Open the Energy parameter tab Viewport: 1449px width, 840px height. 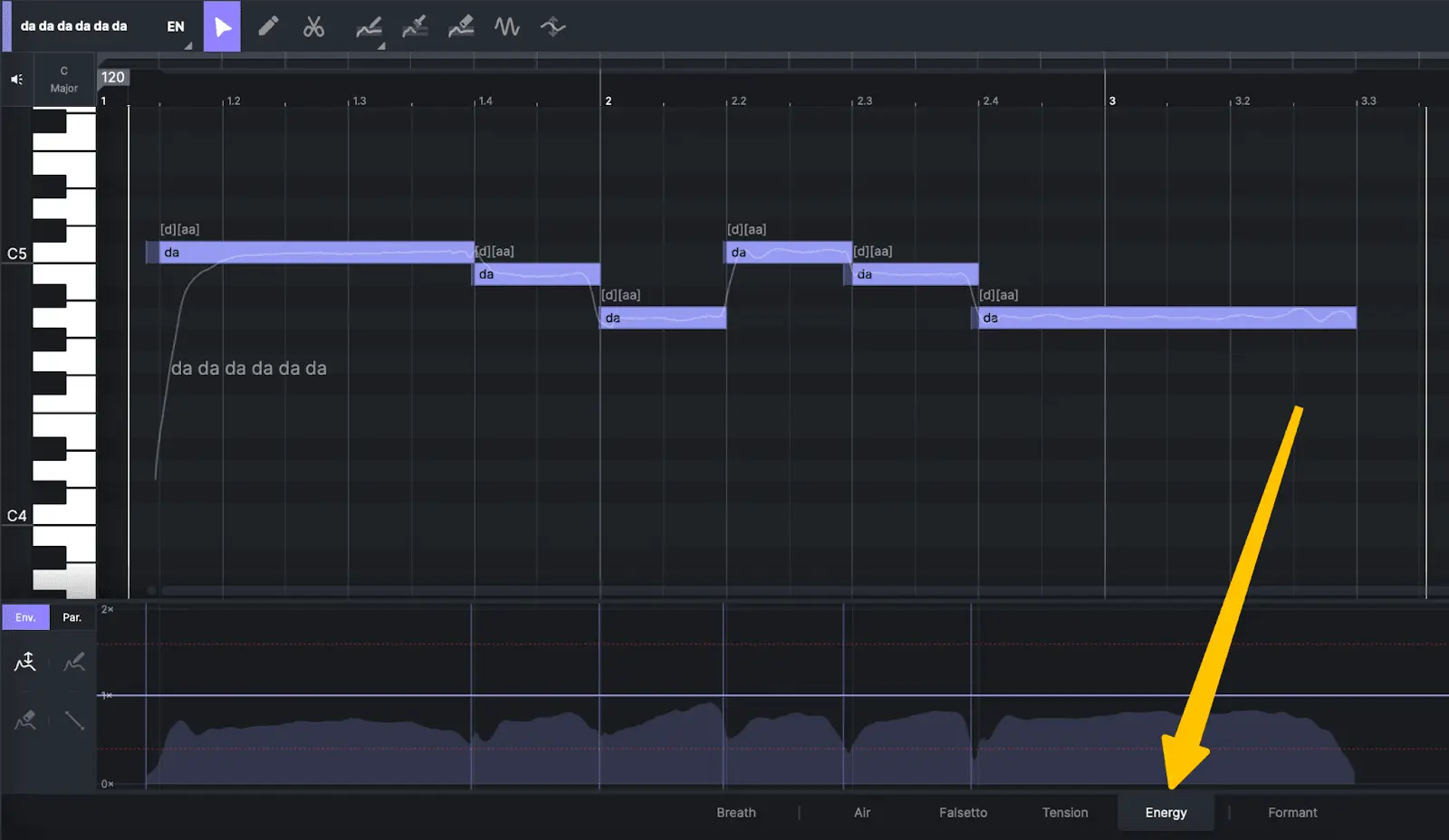(1166, 813)
